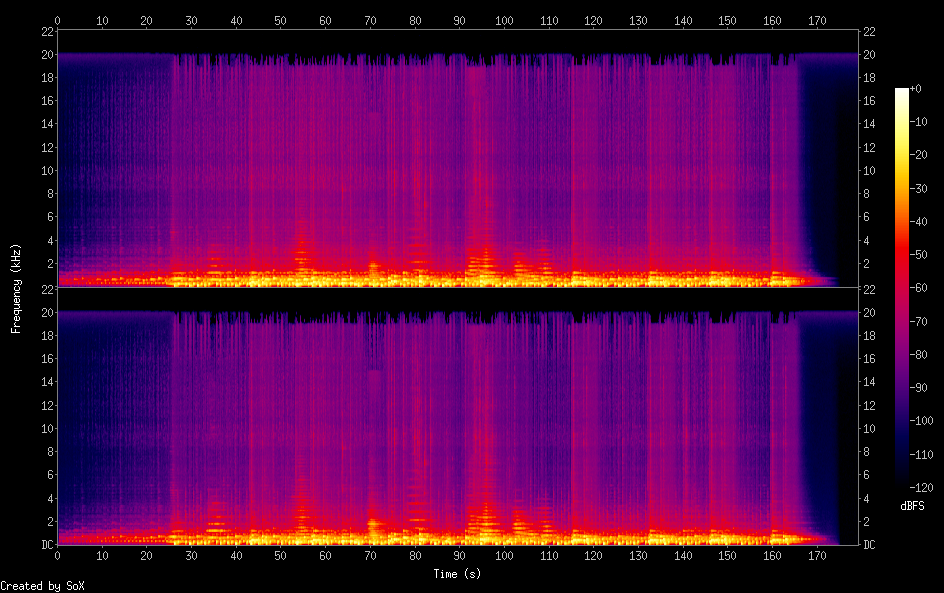Click the 20 kHz label on bottom channel's right axis
Viewport: 944px width, 593px height.
pos(870,313)
